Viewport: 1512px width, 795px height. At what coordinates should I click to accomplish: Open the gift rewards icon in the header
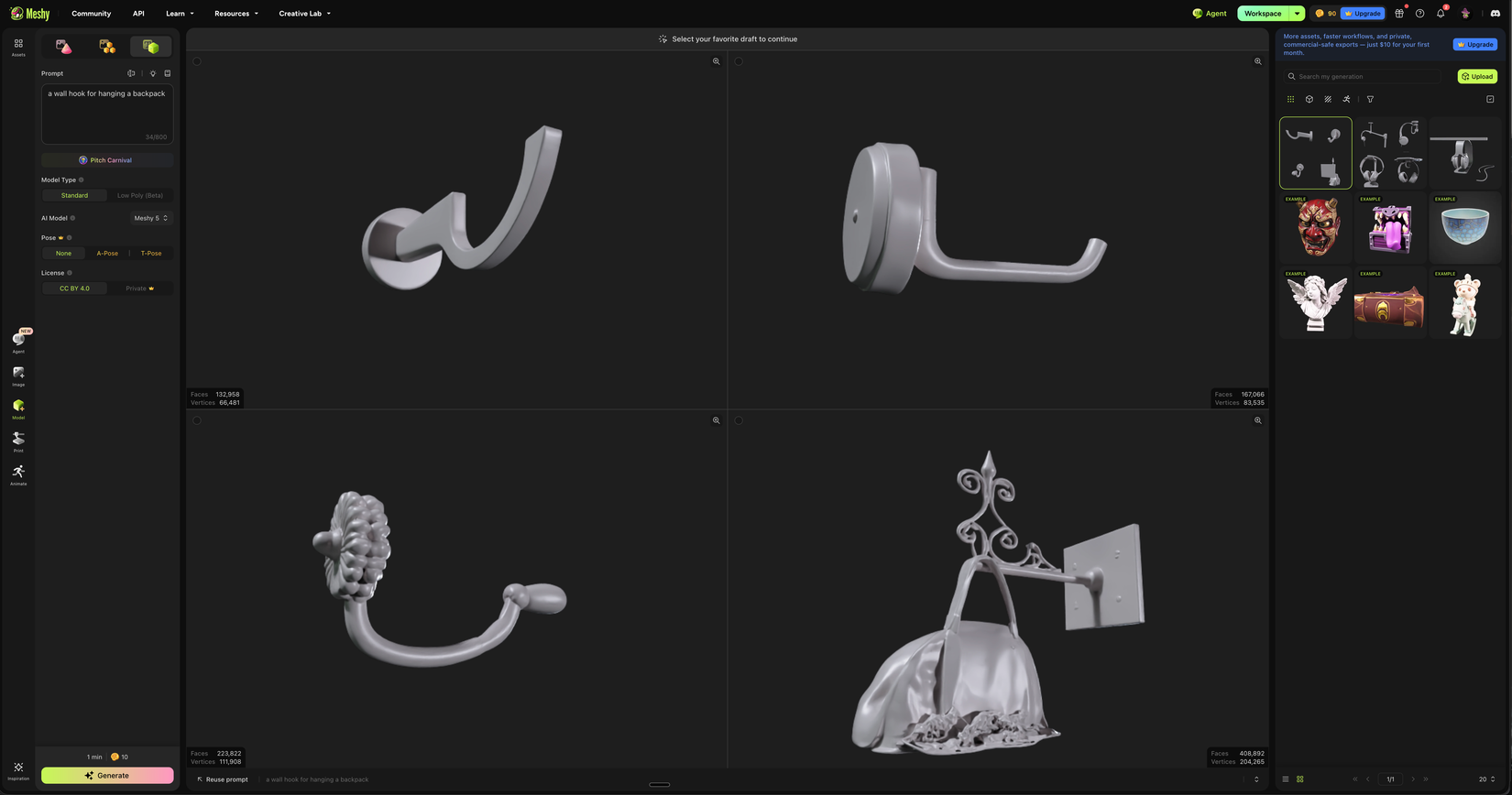(1399, 13)
